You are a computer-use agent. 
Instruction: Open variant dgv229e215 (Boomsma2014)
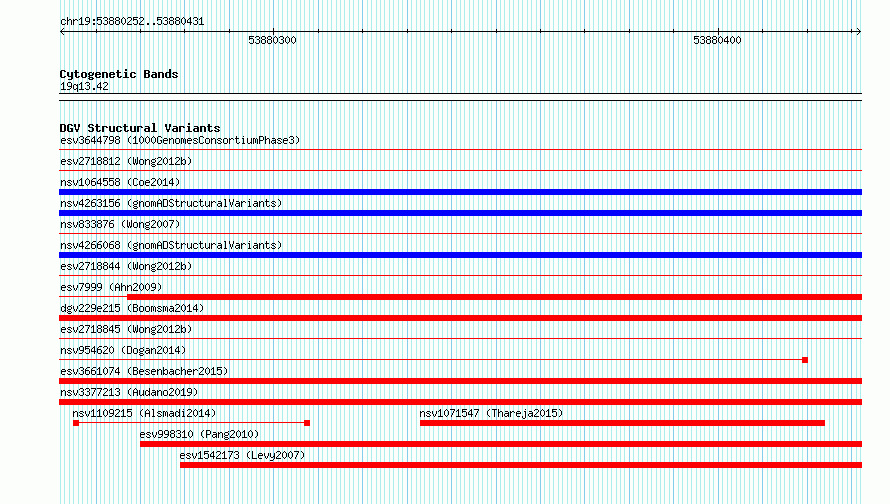(x=132, y=308)
